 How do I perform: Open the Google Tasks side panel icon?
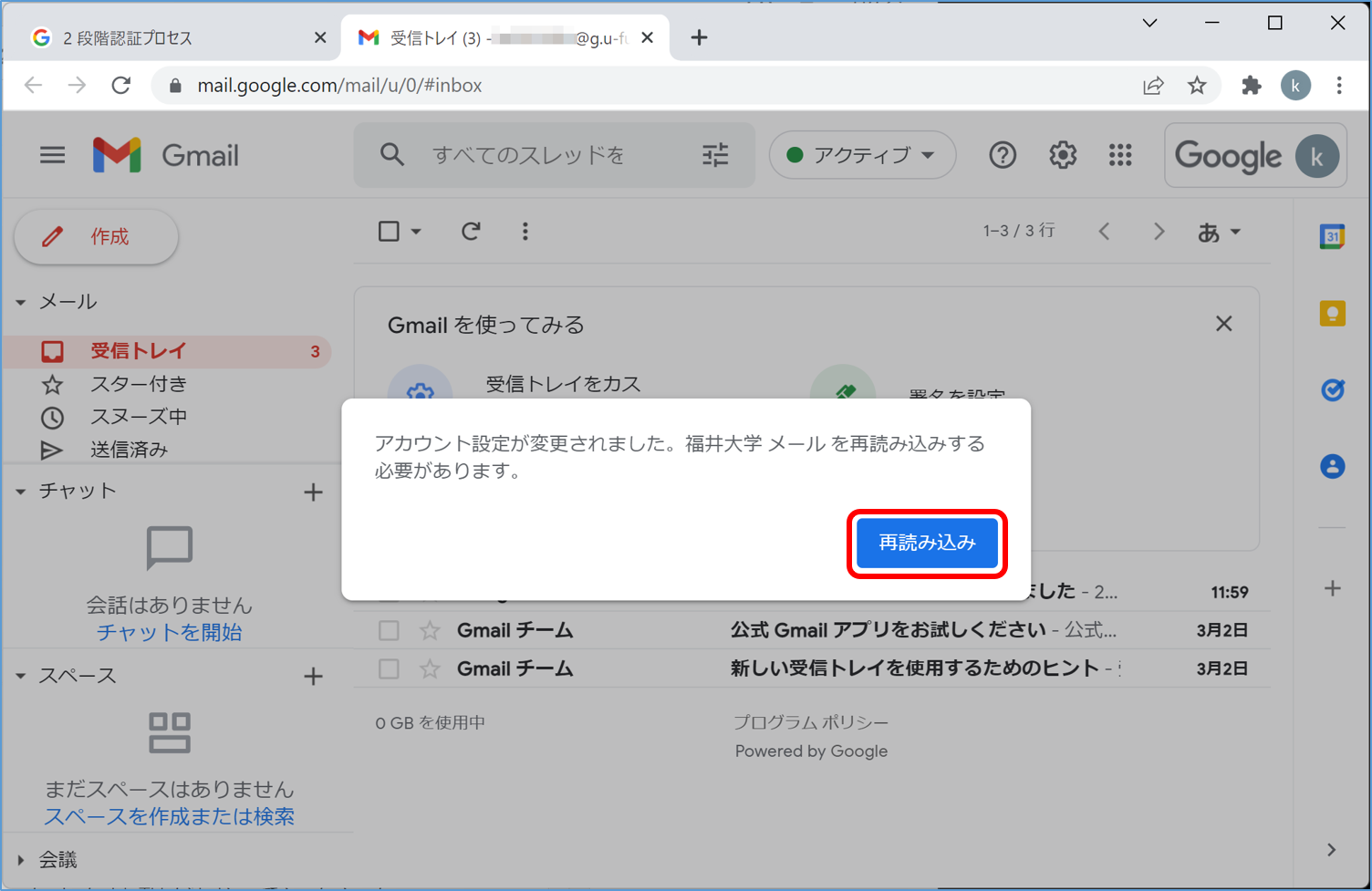1332,390
